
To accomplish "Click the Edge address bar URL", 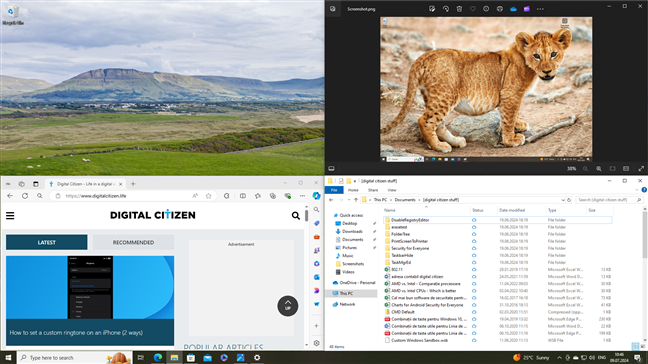I will click(96, 196).
